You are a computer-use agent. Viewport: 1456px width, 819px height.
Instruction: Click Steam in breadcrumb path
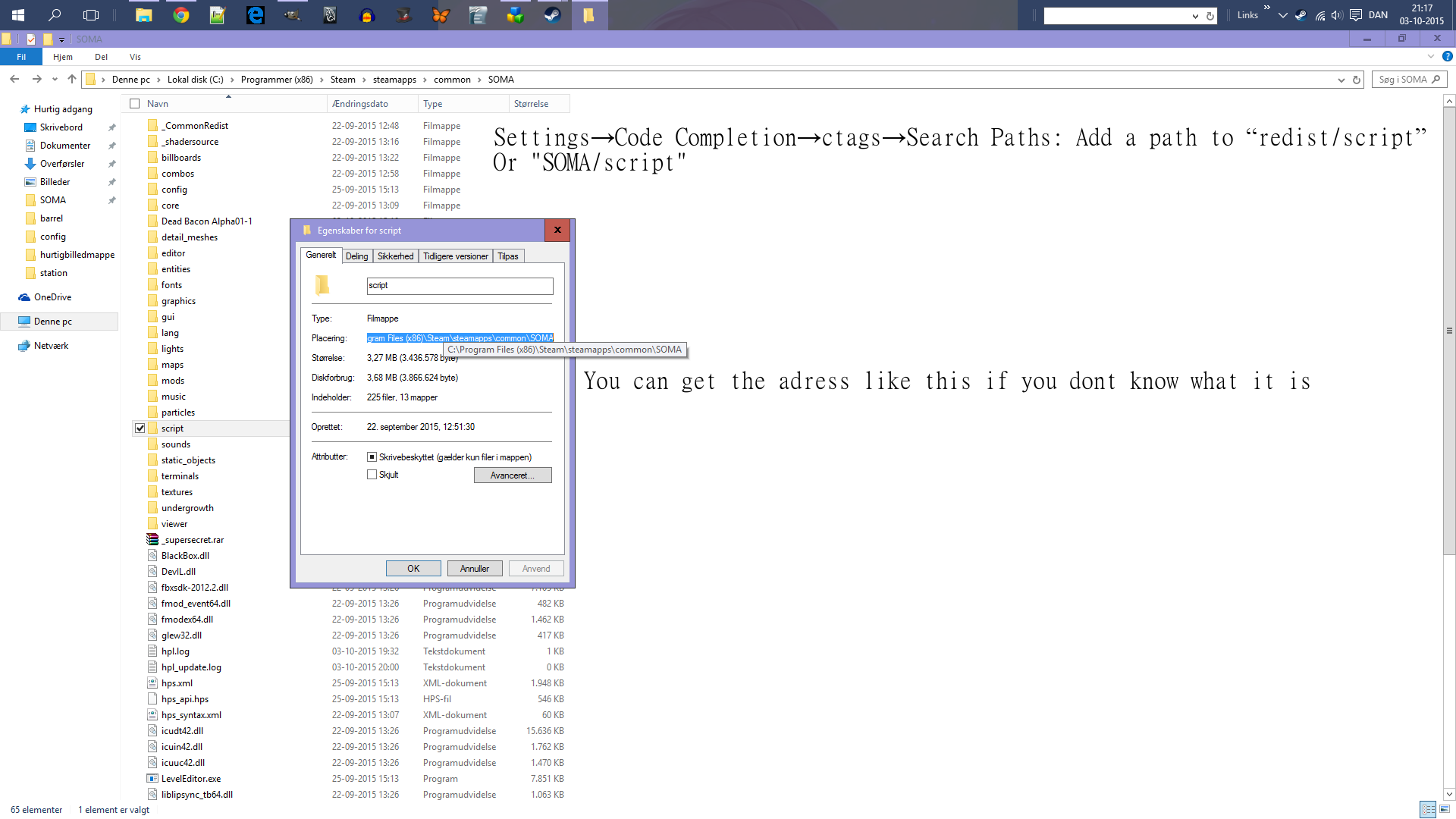coord(343,80)
